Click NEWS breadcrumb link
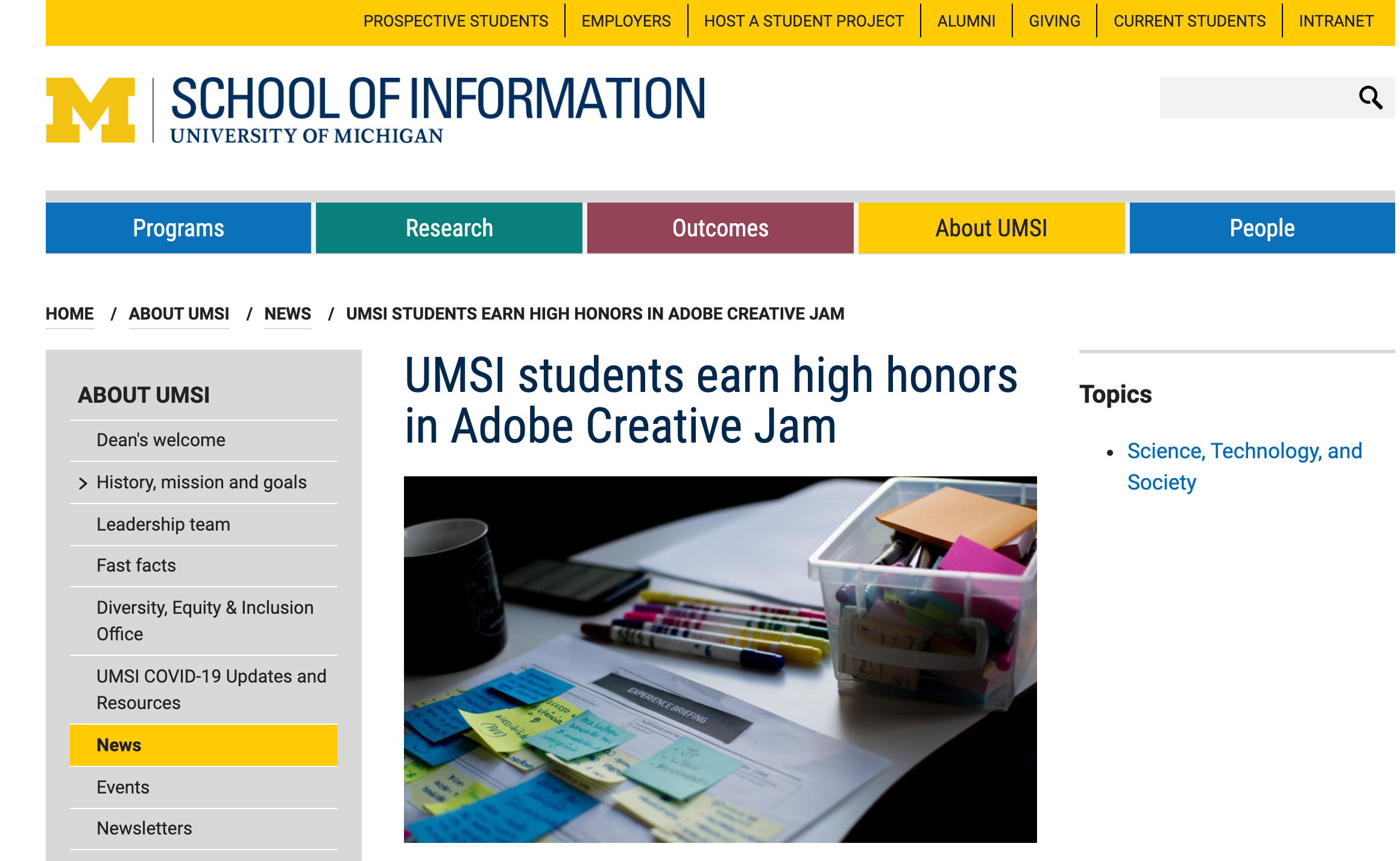Viewport: 1400px width, 861px height. 288,314
